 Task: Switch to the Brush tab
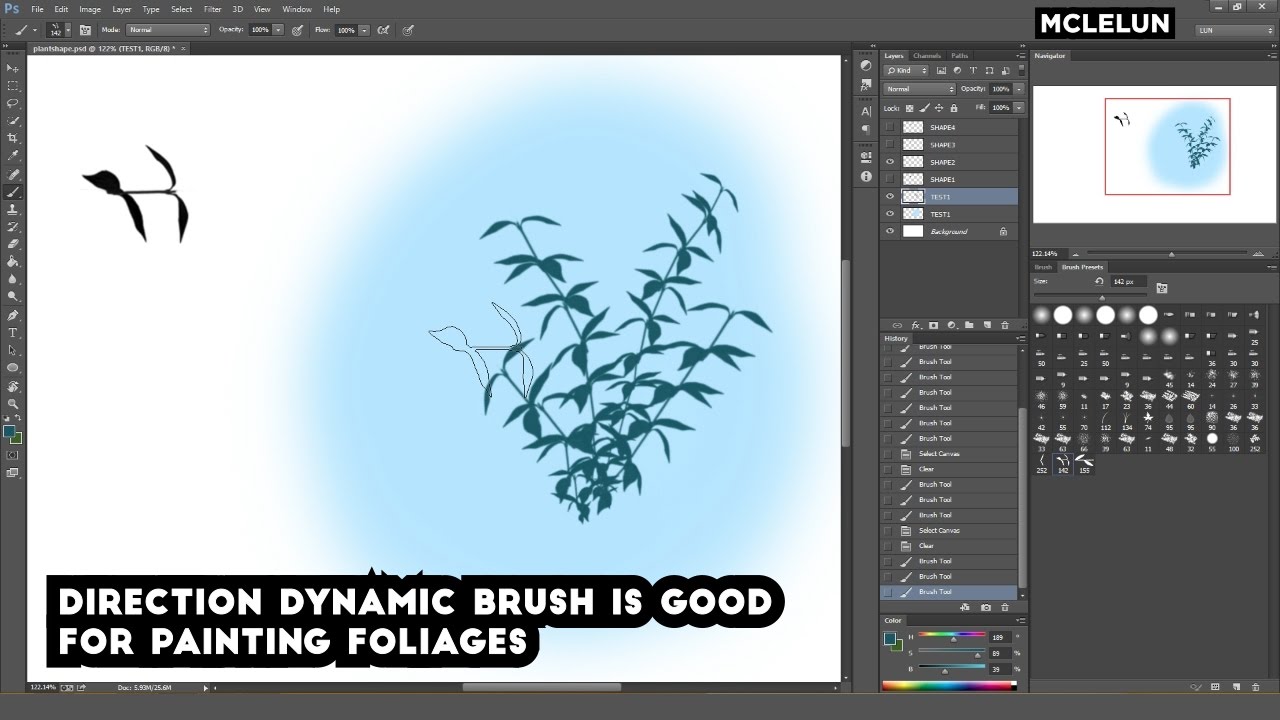1043,267
